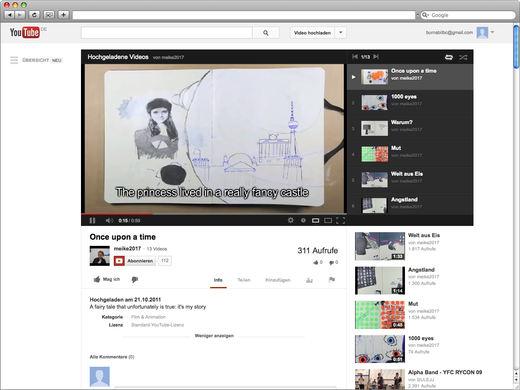This screenshot has height=390, width=520.
Task: Click the add bookmark plus button
Action: 63,15
